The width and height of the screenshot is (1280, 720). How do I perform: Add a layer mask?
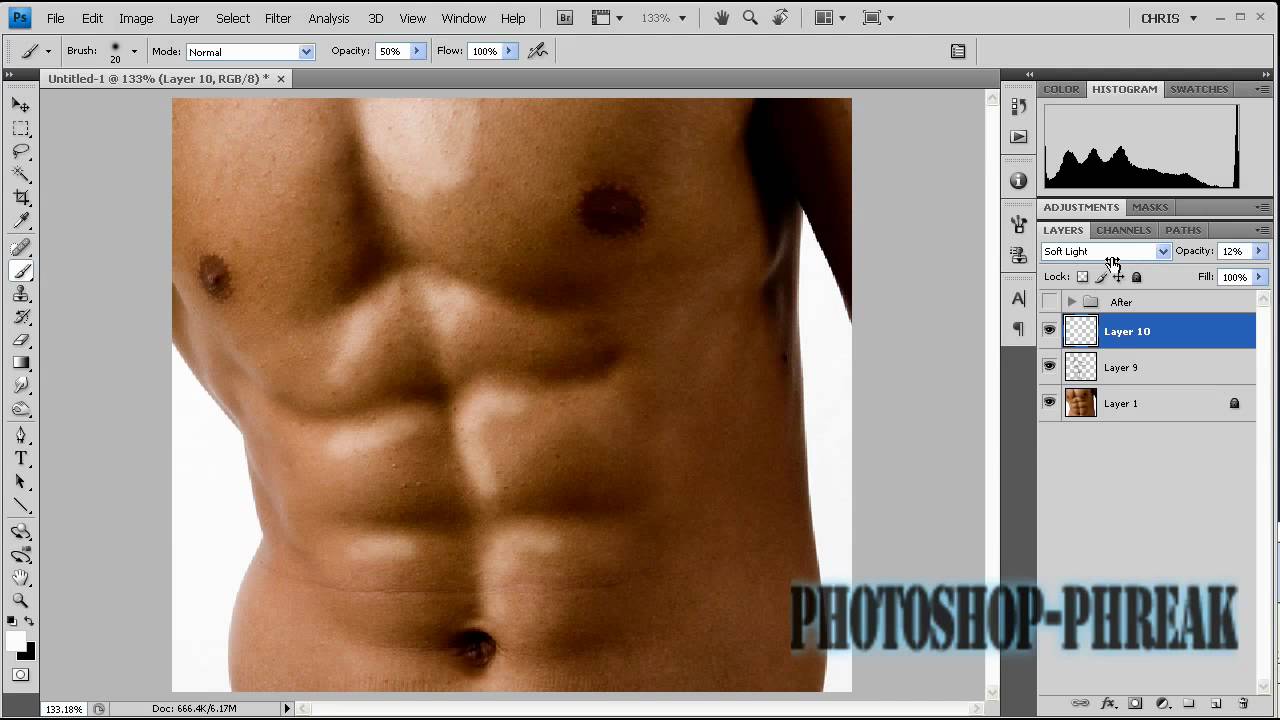pos(1135,703)
